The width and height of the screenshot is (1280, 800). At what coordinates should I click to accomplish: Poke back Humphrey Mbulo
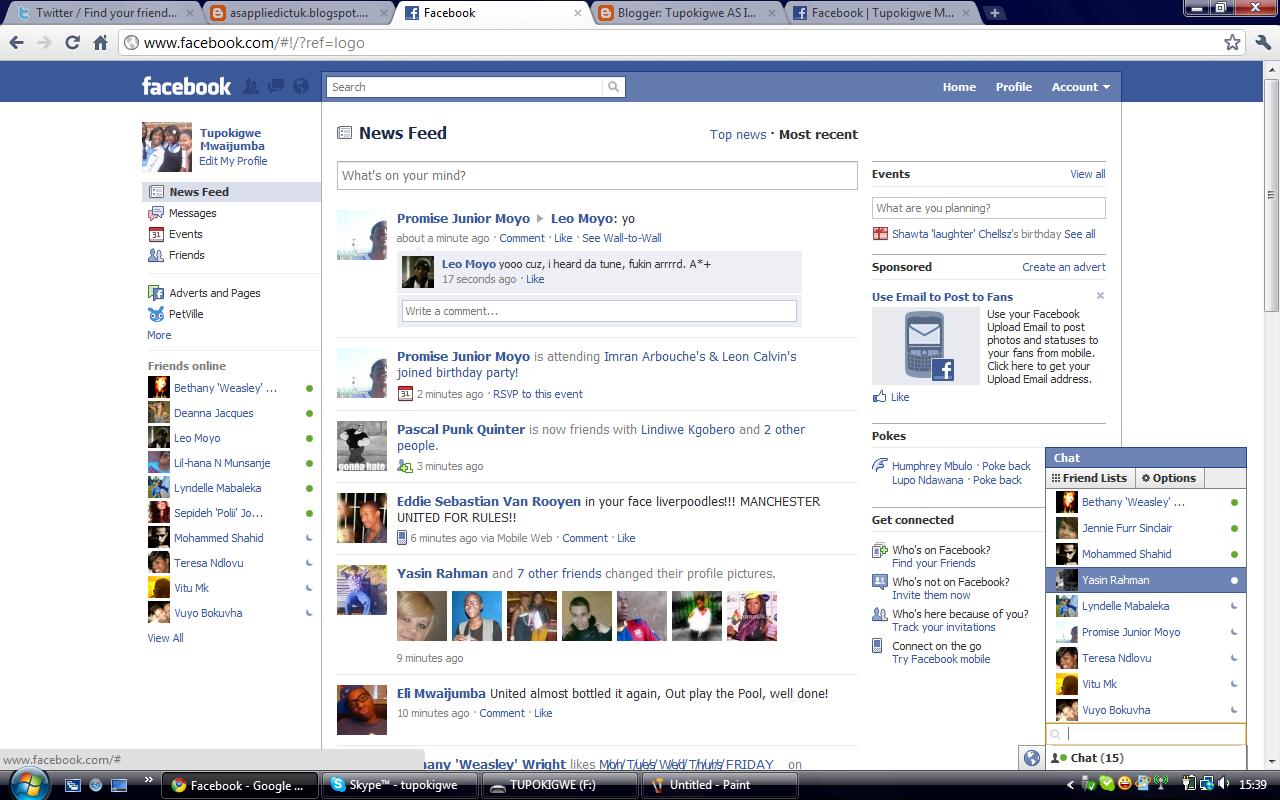tap(1006, 466)
